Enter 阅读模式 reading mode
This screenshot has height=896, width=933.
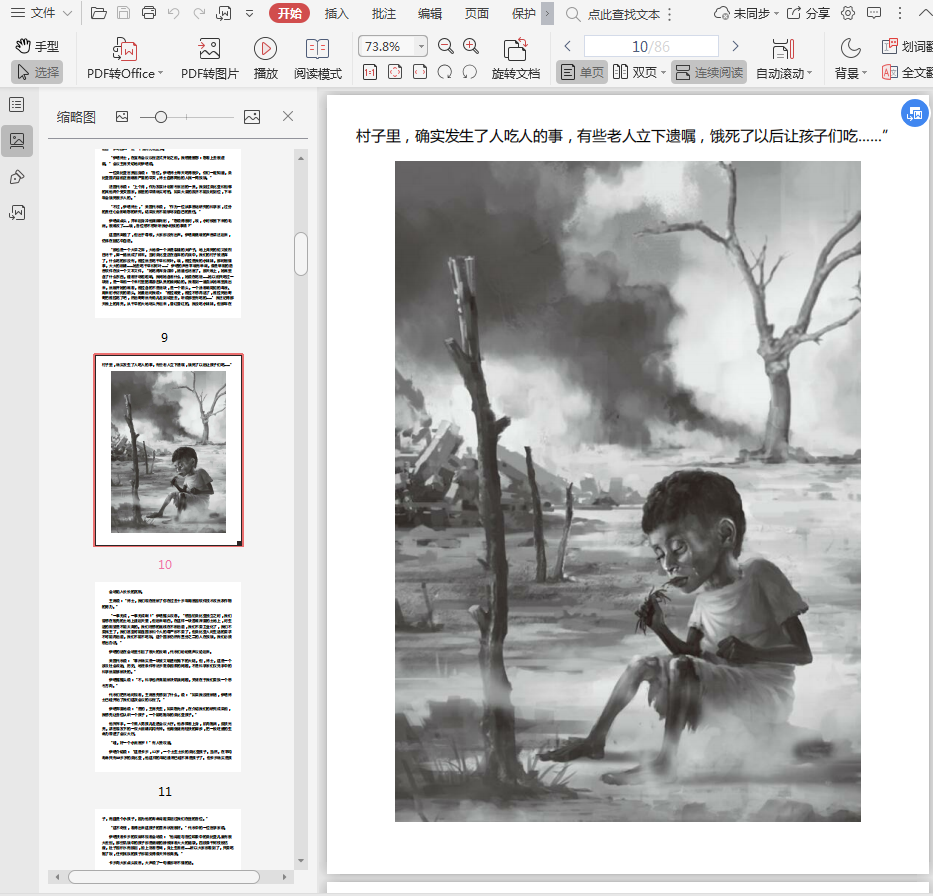[318, 59]
